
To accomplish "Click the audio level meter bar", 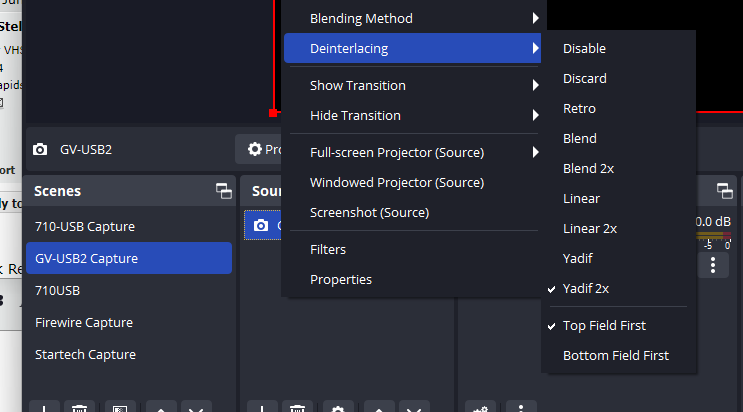I will 714,235.
